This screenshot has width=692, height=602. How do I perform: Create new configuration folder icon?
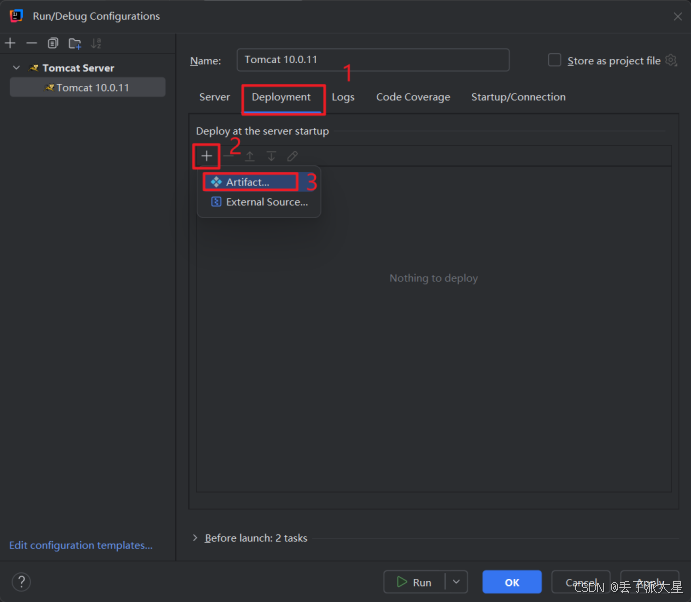tap(75, 43)
